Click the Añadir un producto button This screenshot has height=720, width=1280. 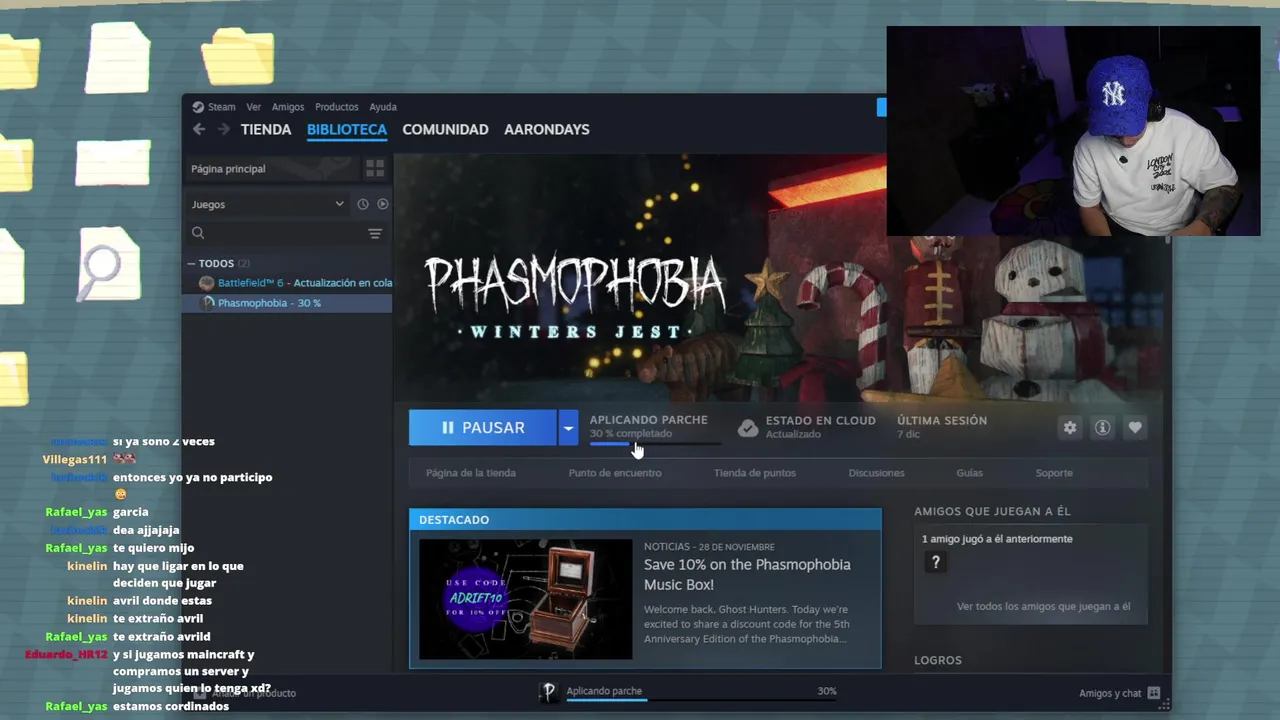tap(246, 693)
